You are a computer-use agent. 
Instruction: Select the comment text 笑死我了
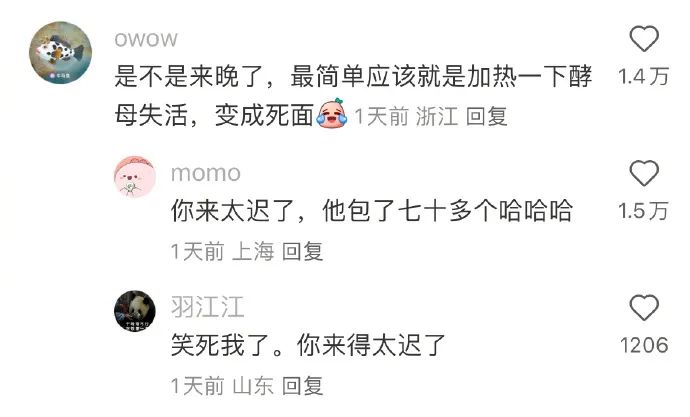coord(308,345)
